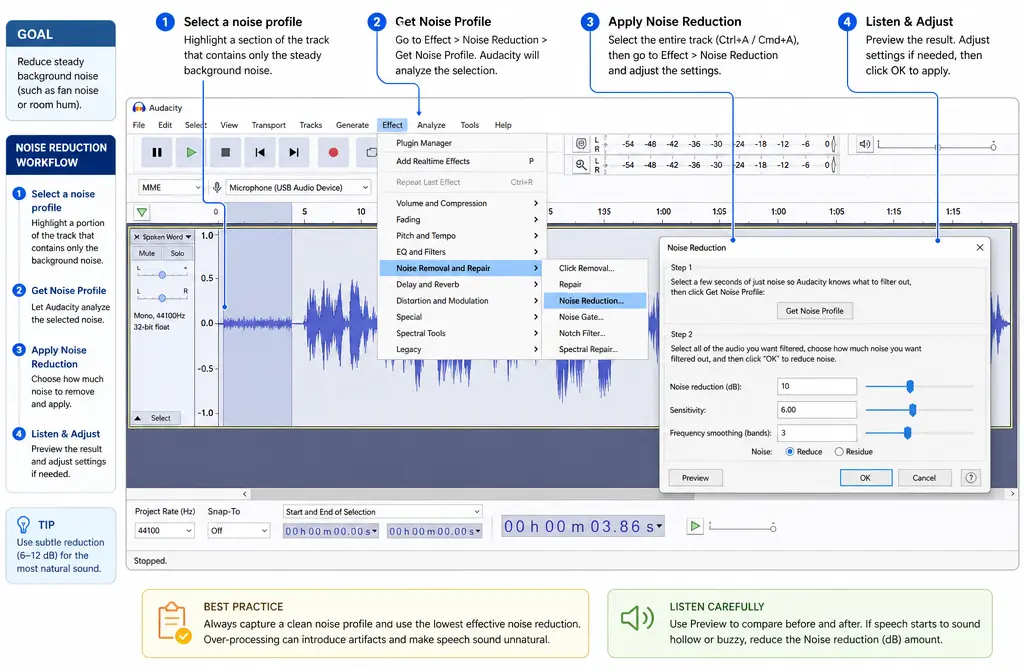Select the Reduce noise radio button
Screen dimensions: 1024x672
pos(790,452)
